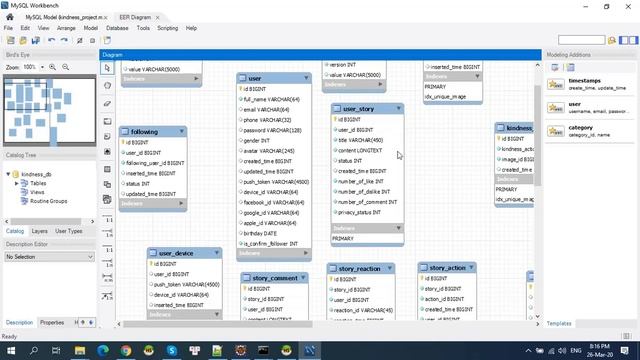This screenshot has height=360, width=640.
Task: Open the No Selection dropdown
Action: (x=49, y=257)
